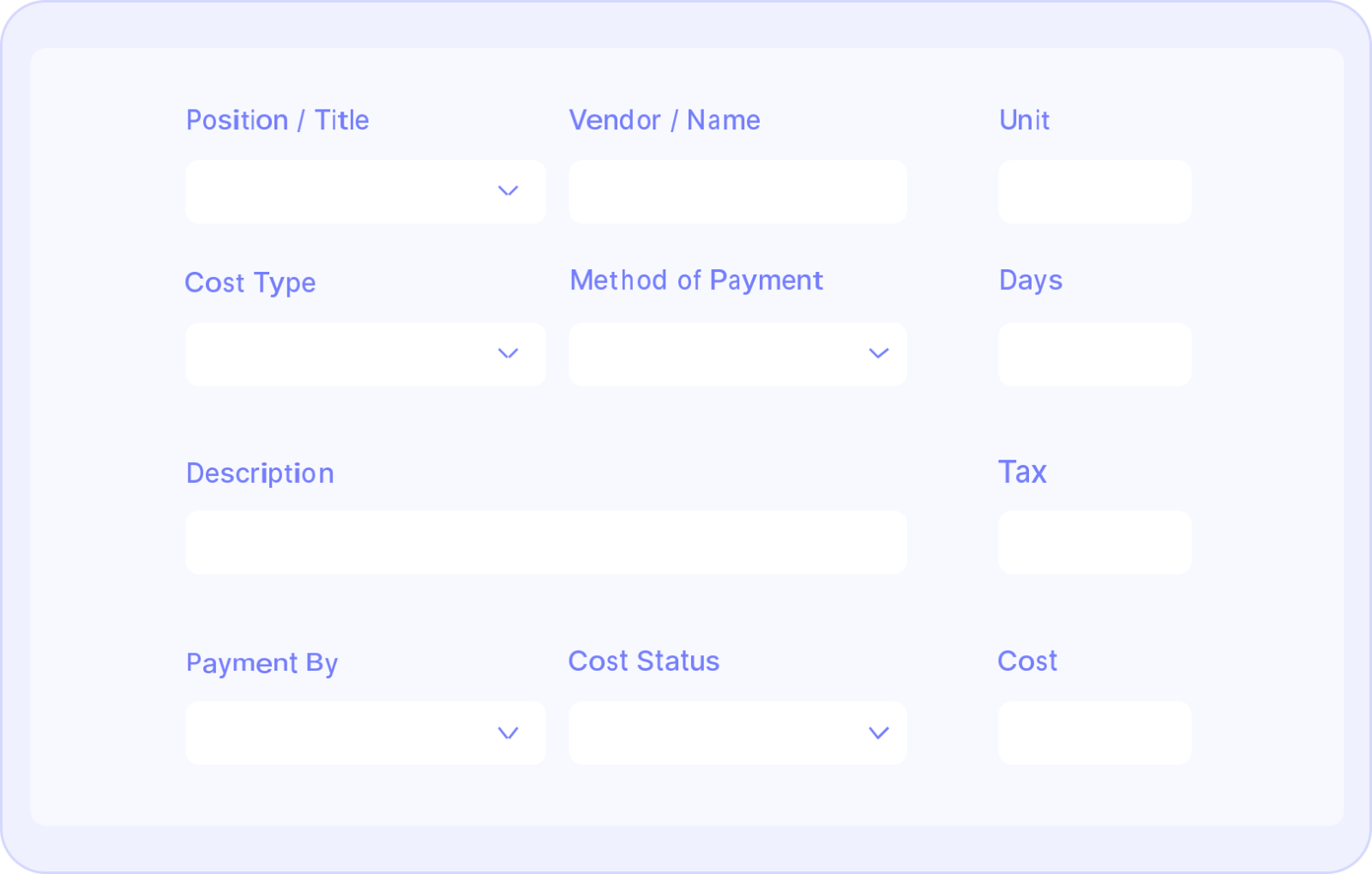Click the Cost Status chevron arrow
This screenshot has height=874, width=1372.
pos(878,732)
